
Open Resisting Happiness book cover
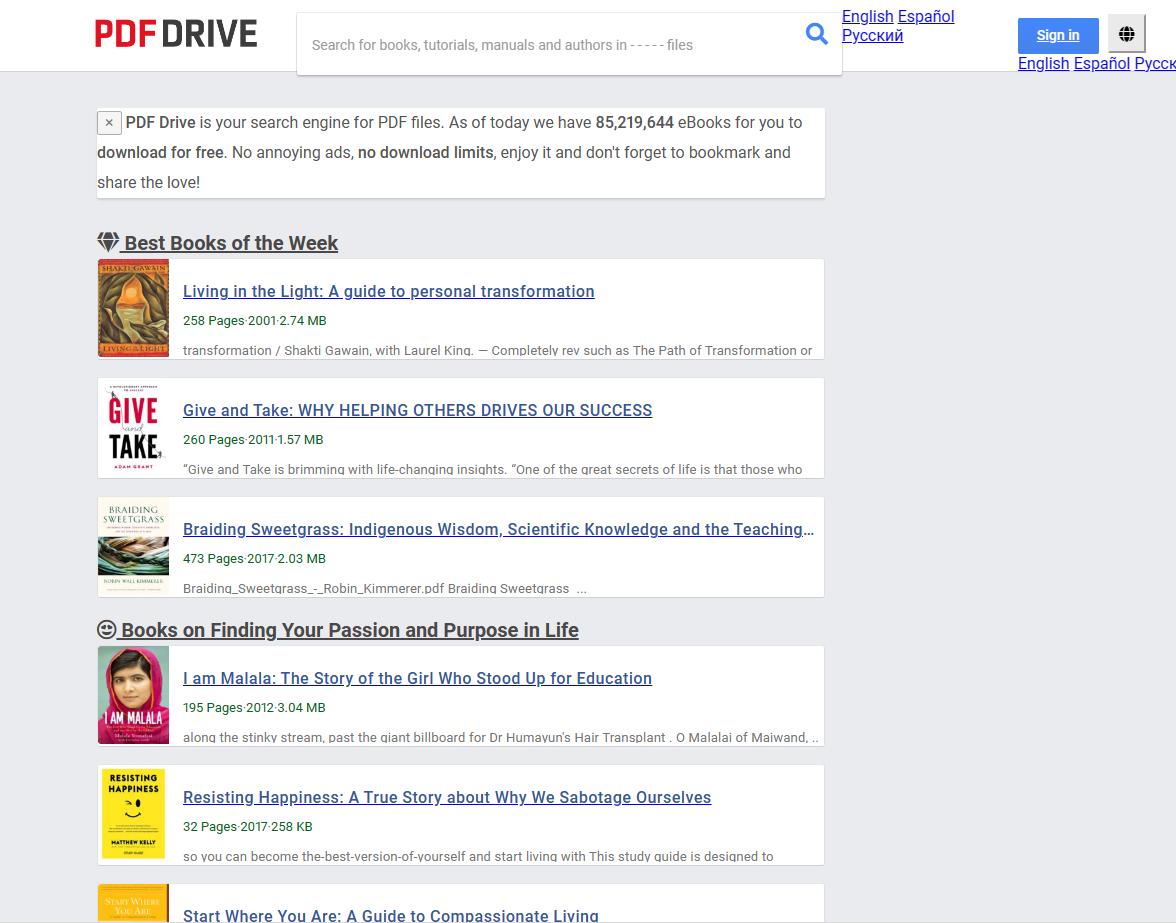[134, 814]
